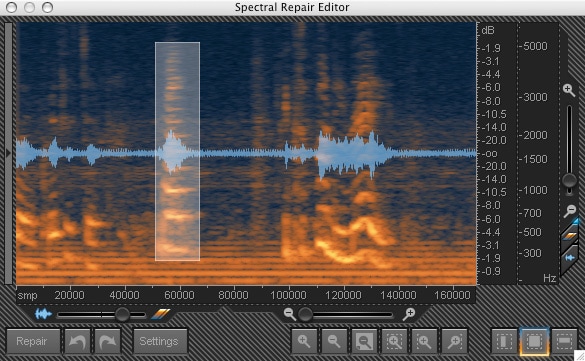Click the 140000 sample mark on ruler
Viewport: 585px width, 361px height.
coord(398,295)
